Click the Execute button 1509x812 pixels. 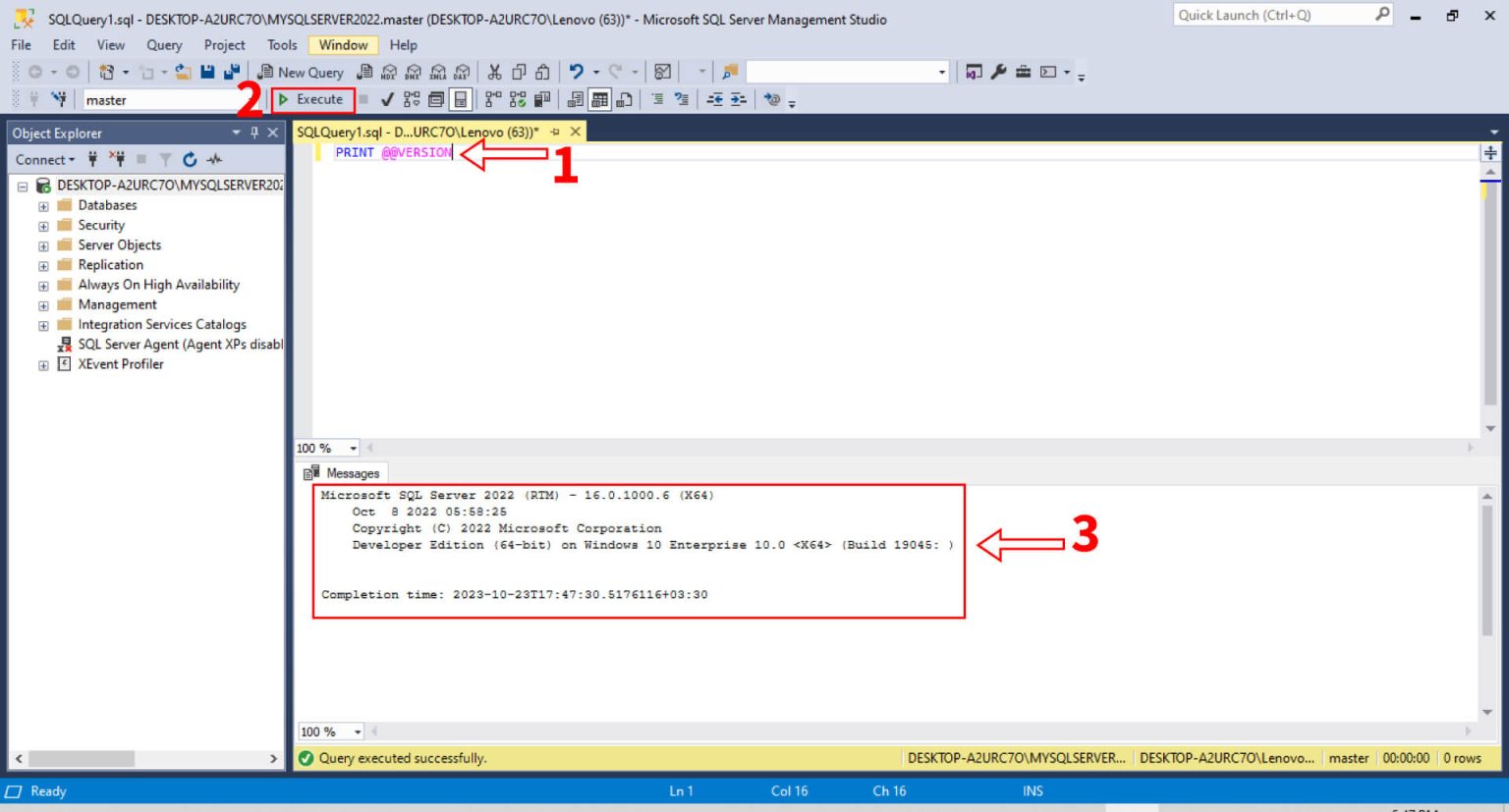[x=312, y=99]
